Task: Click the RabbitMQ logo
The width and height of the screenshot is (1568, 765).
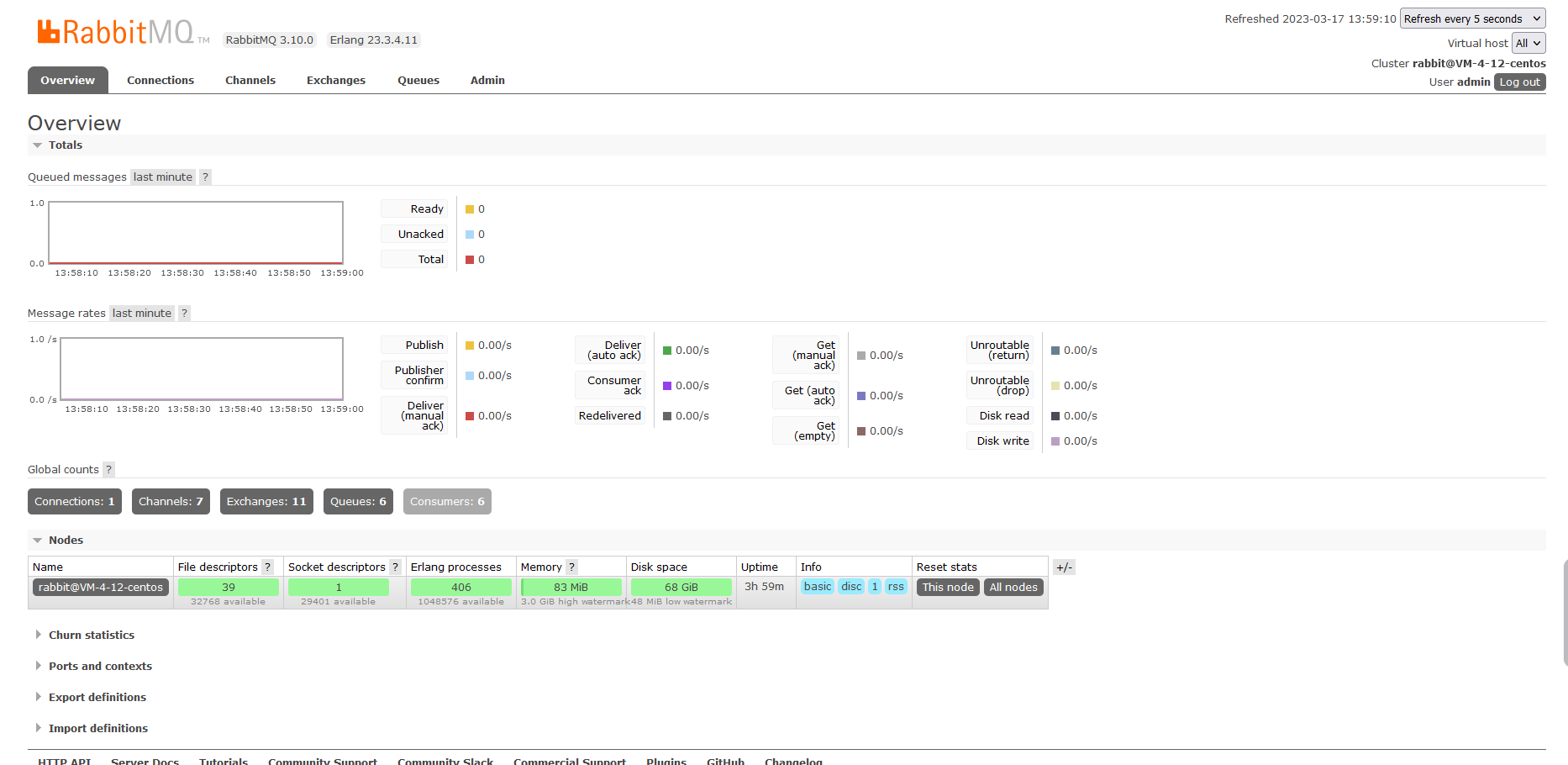Action: [123, 32]
